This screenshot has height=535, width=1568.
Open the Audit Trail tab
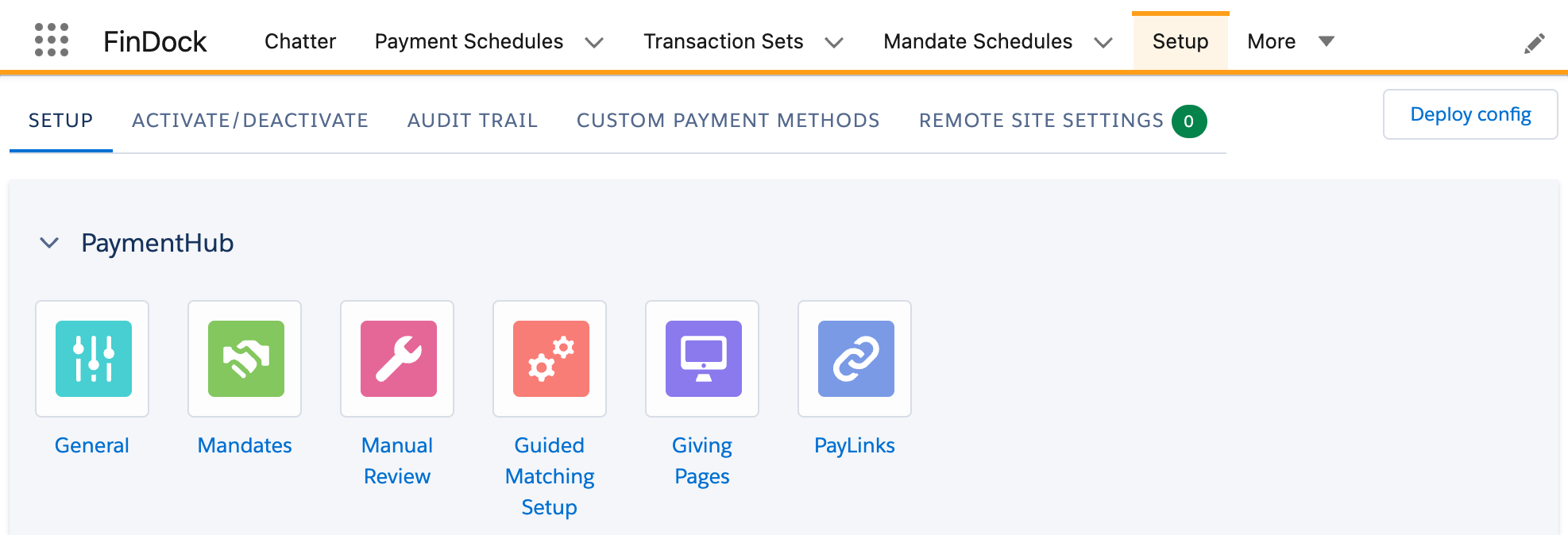472,120
